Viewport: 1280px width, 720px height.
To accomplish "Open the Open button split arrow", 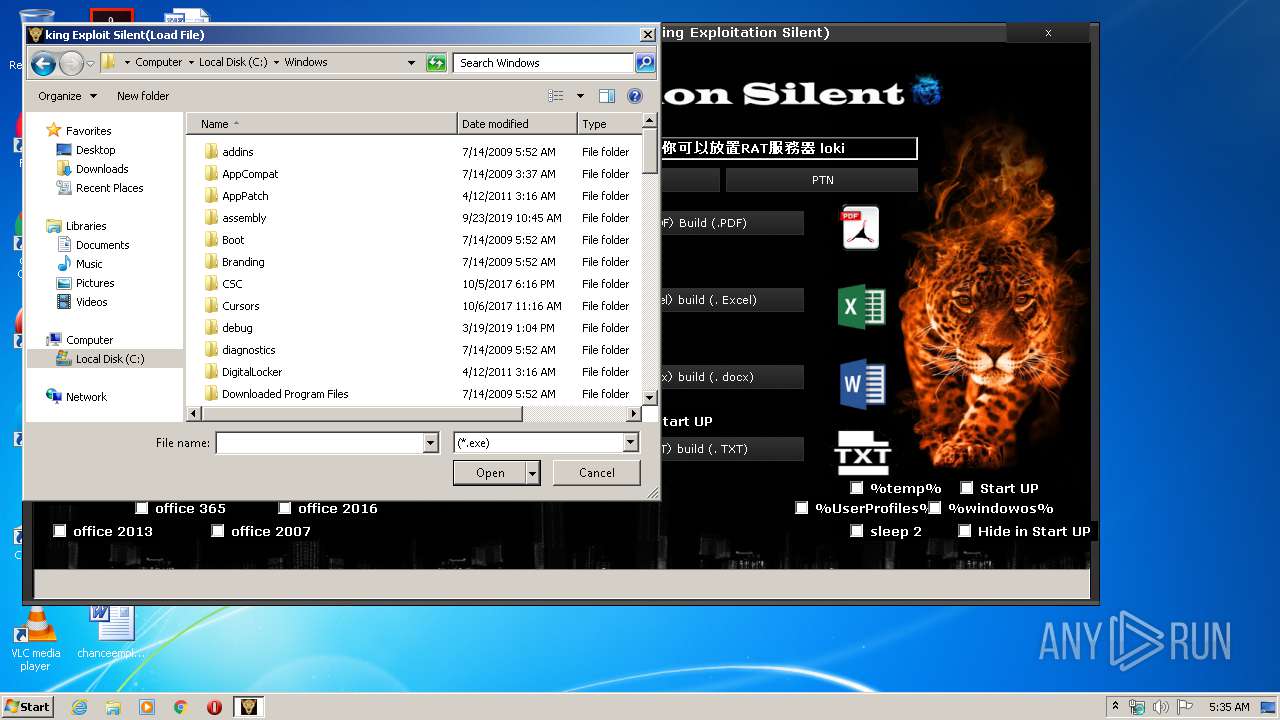I will tap(533, 473).
